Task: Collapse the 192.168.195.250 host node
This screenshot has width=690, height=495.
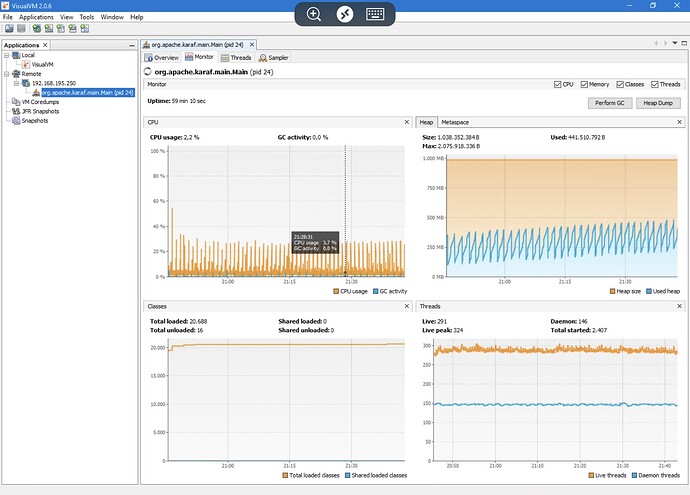Action: (14, 83)
